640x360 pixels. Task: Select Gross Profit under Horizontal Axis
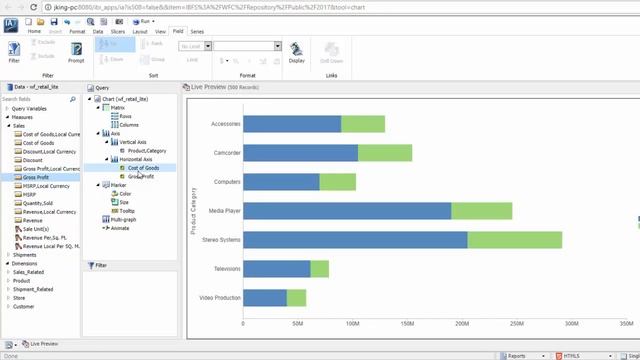pos(141,176)
